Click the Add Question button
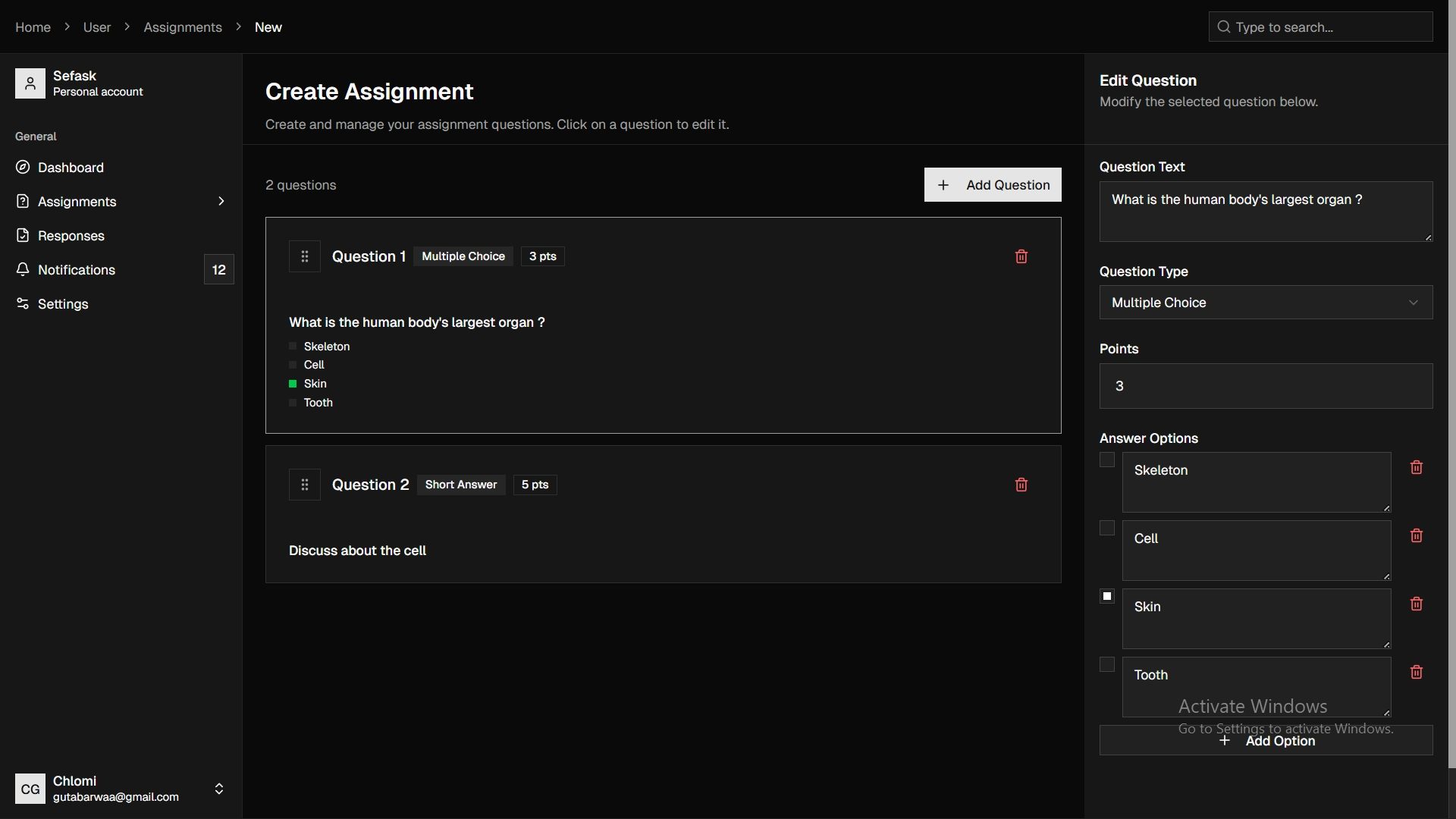The image size is (1456, 819). 992,185
